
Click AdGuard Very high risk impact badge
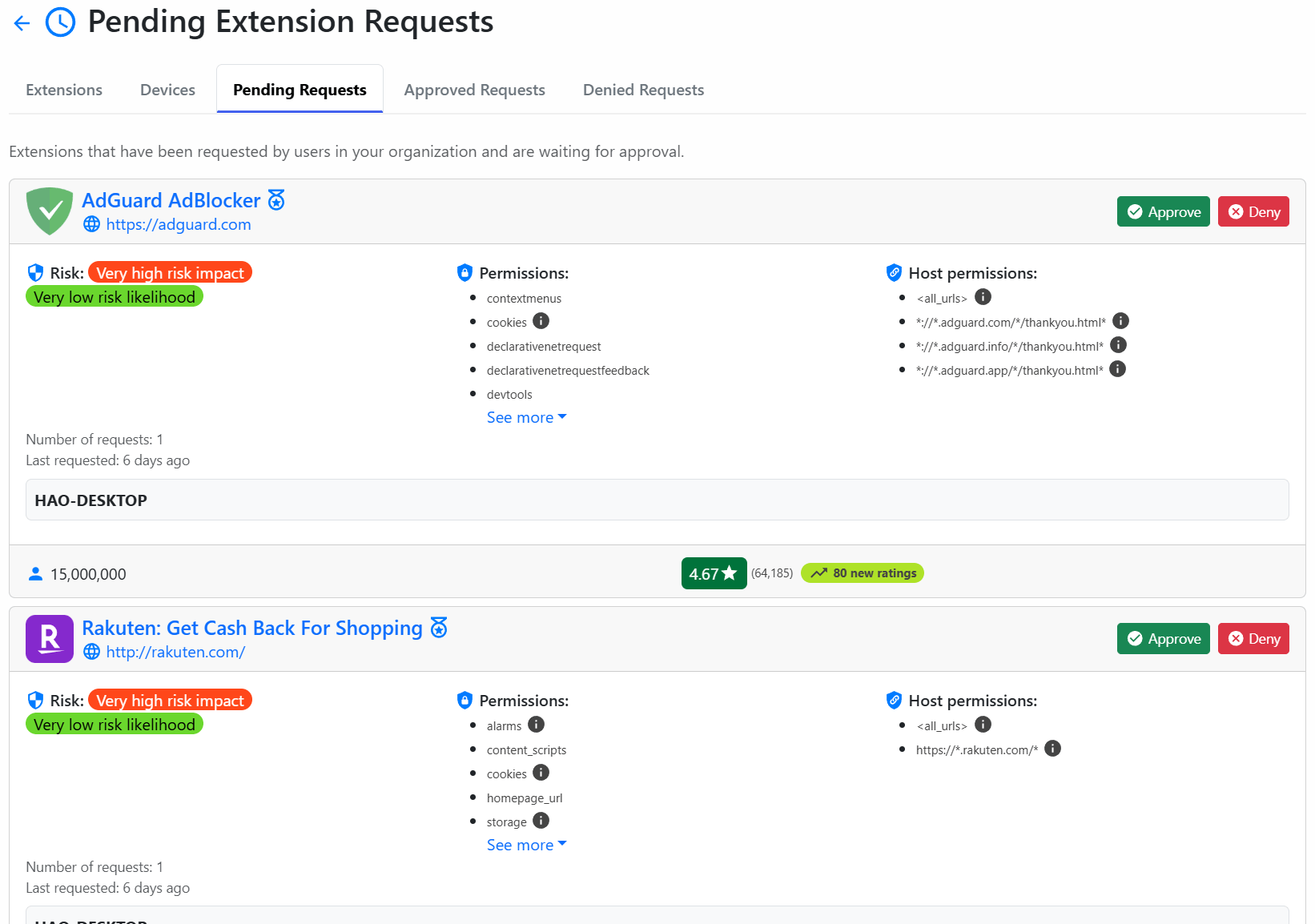[170, 273]
